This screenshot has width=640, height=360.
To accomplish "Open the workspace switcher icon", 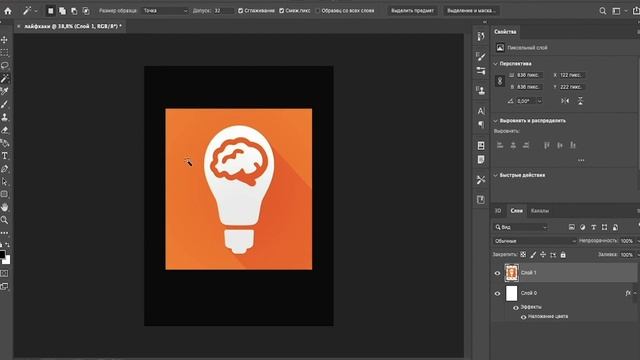I will [616, 11].
